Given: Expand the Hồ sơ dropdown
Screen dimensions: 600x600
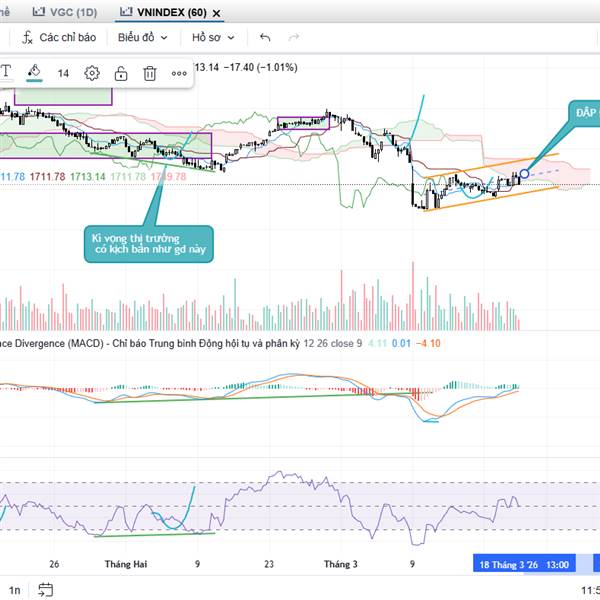Looking at the screenshot, I should (213, 37).
